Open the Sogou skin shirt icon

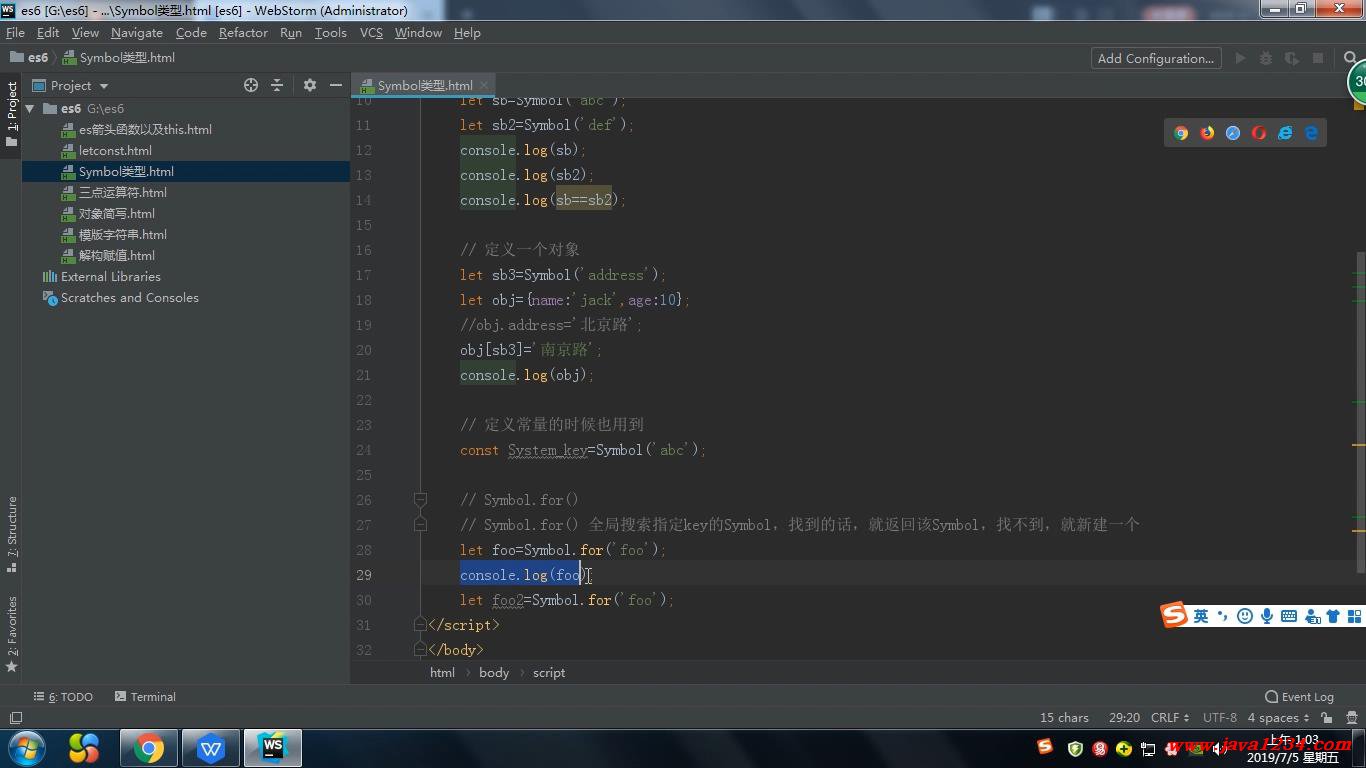tap(1333, 616)
